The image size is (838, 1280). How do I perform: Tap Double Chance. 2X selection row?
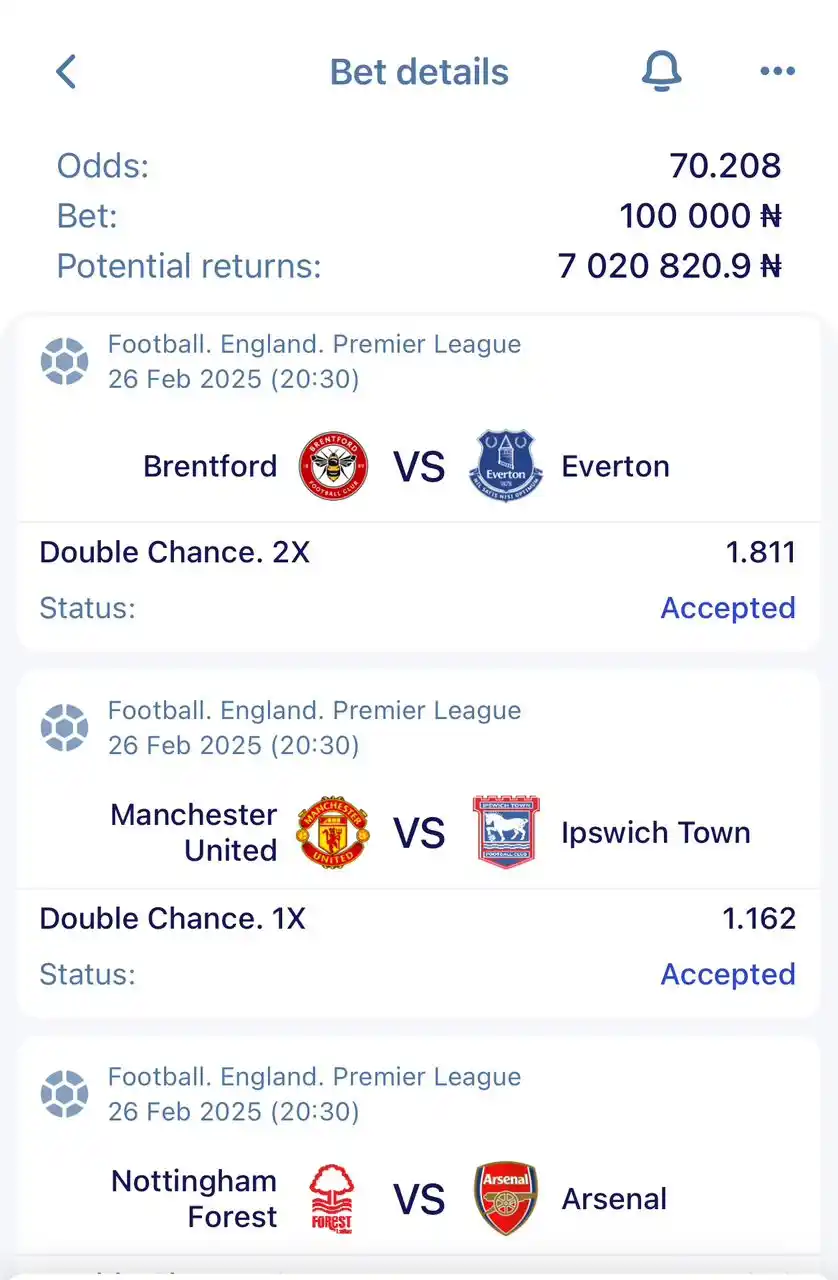point(418,552)
